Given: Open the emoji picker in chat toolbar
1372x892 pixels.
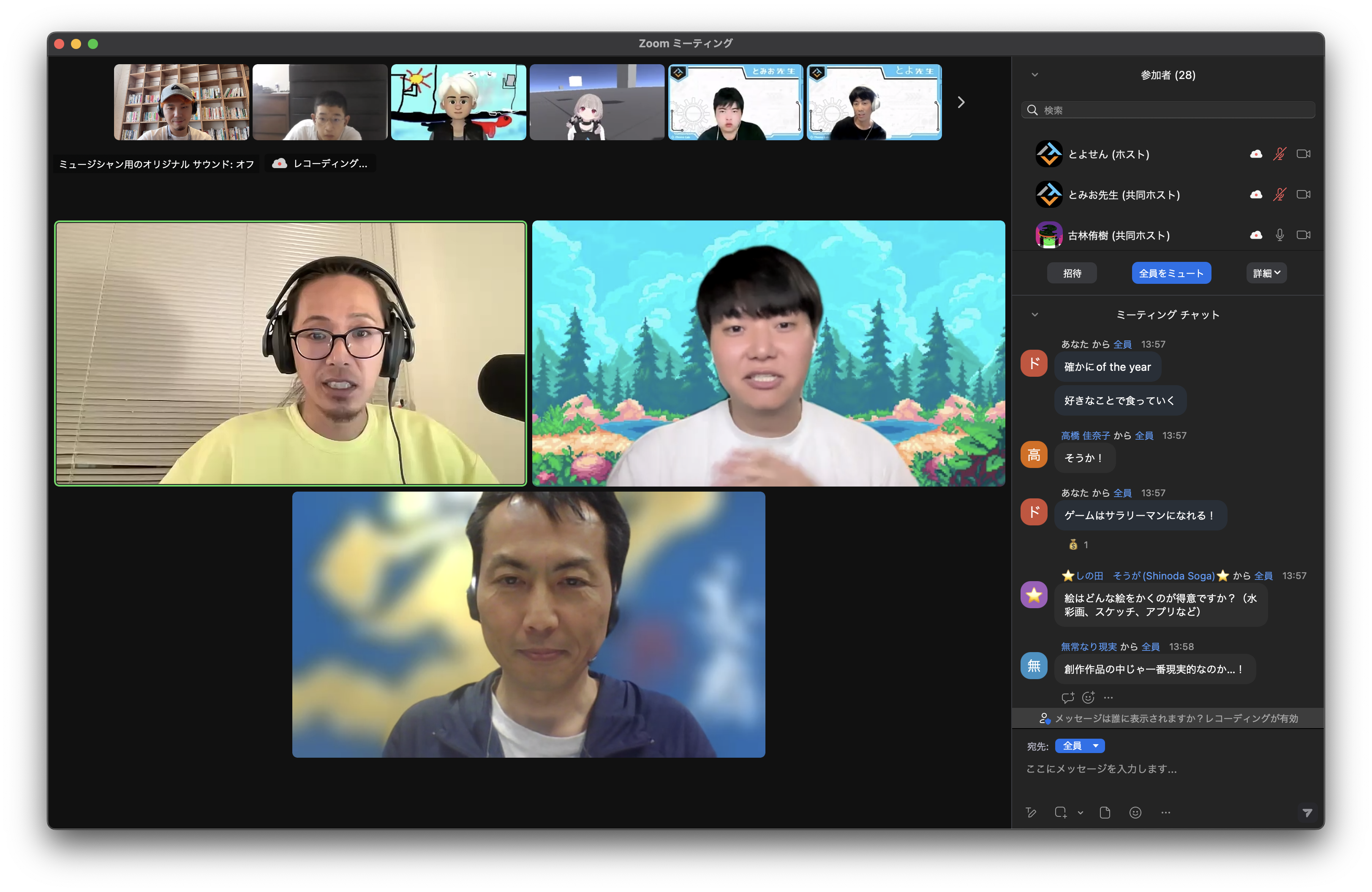Looking at the screenshot, I should click(x=1135, y=813).
